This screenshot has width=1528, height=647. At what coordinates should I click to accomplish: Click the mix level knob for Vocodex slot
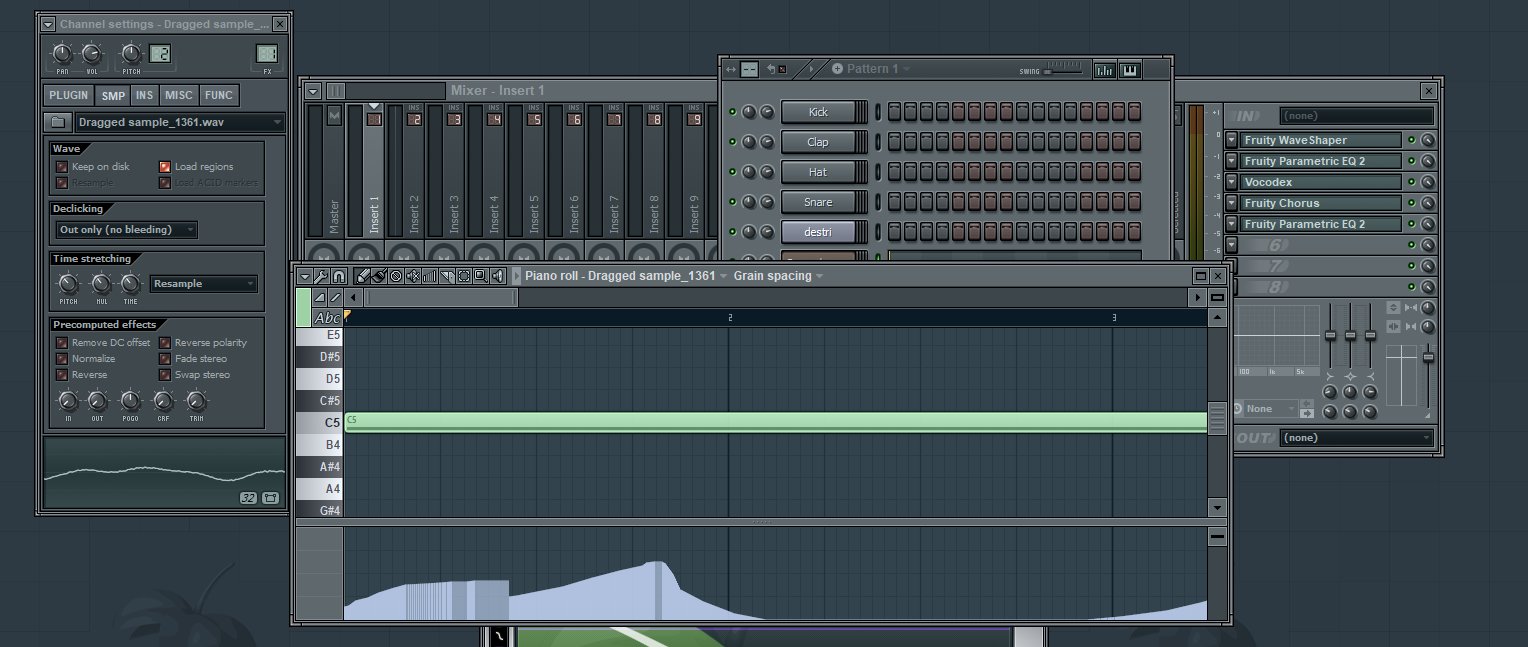(1428, 182)
